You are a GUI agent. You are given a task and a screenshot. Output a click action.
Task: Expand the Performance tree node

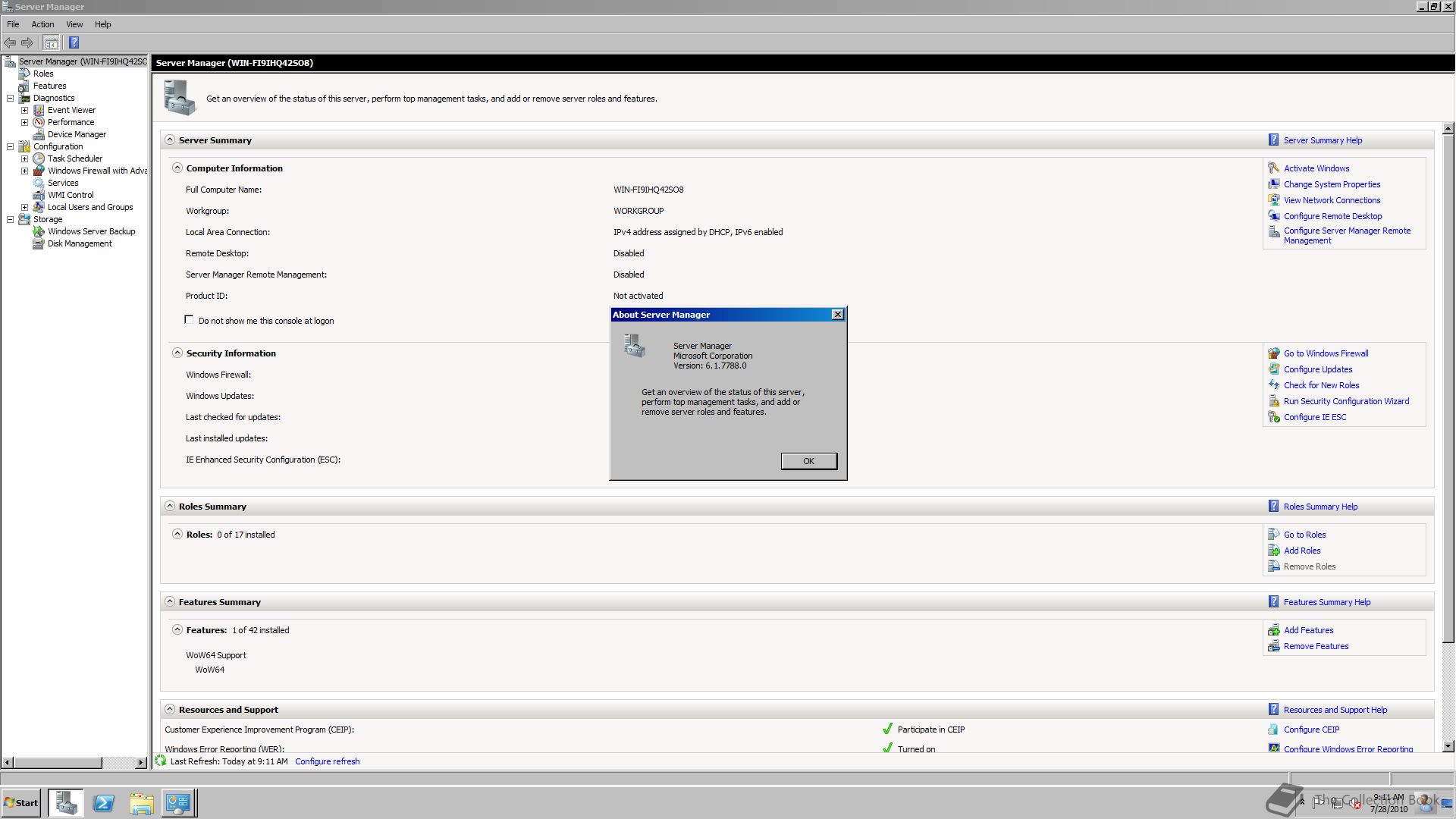(24, 122)
